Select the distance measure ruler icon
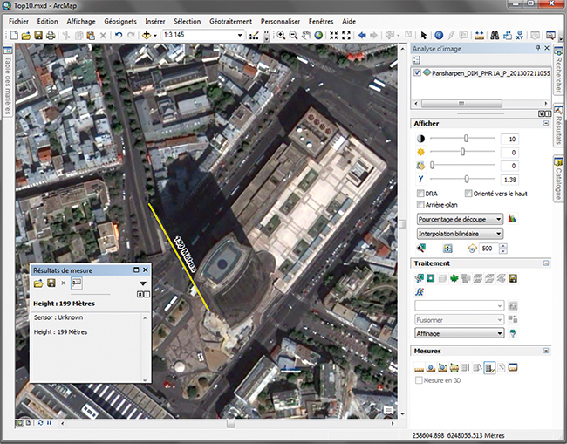This screenshot has width=567, height=444. click(419, 368)
